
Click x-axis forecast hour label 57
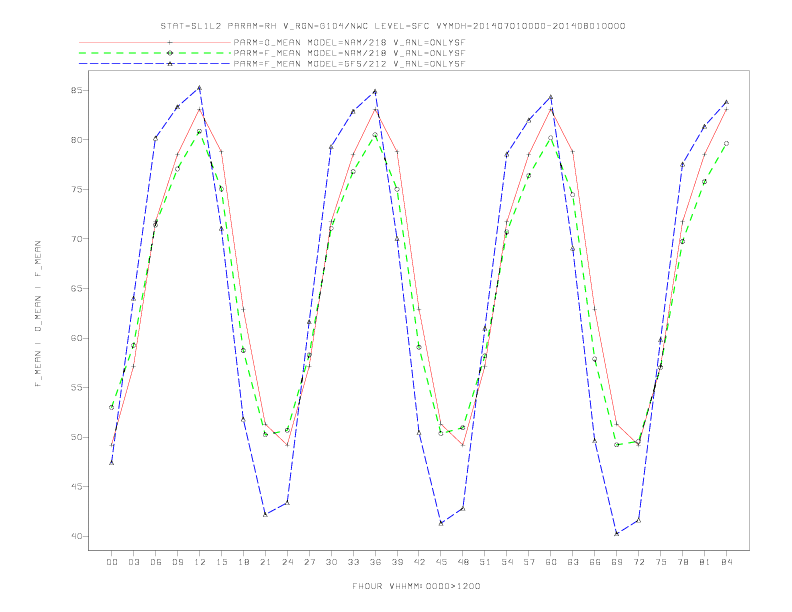click(529, 562)
